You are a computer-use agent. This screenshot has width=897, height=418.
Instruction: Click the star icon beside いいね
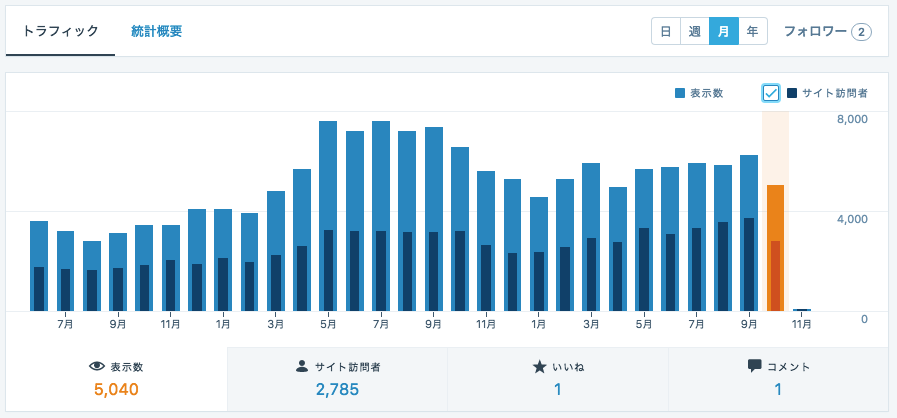[x=539, y=367]
